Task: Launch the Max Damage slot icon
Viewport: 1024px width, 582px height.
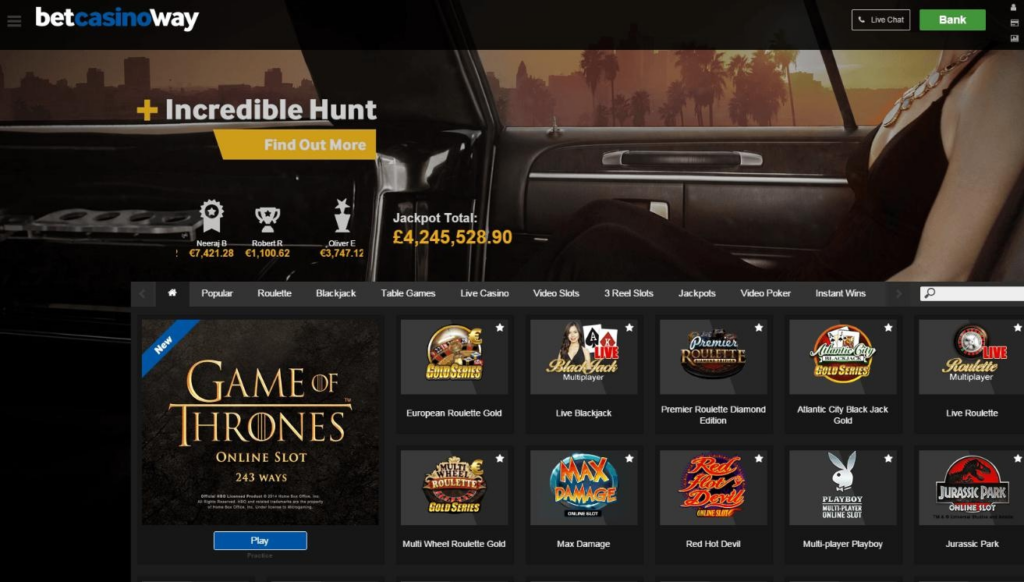Action: click(x=583, y=487)
